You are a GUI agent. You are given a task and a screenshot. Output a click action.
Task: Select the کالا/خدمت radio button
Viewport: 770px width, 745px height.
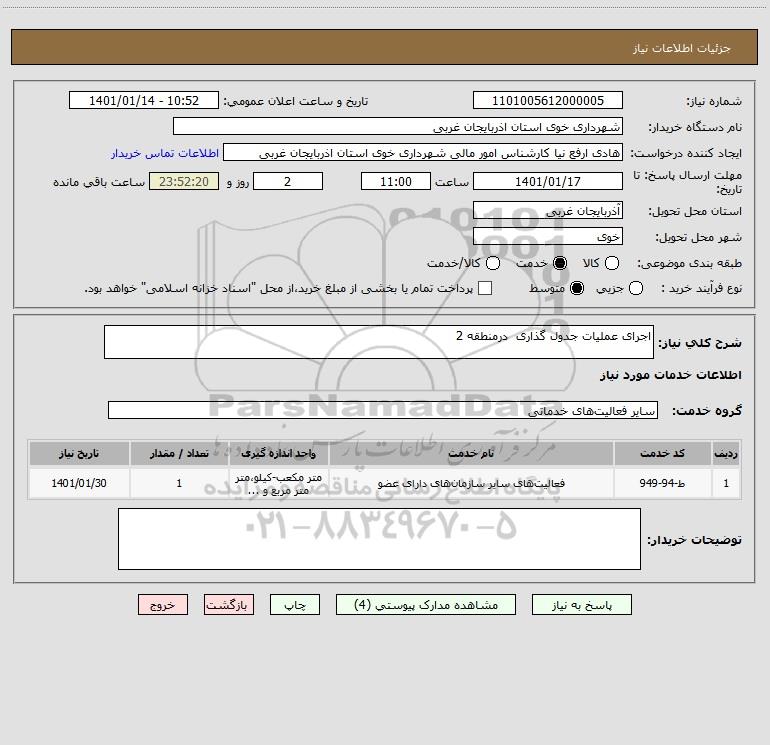coord(493,263)
